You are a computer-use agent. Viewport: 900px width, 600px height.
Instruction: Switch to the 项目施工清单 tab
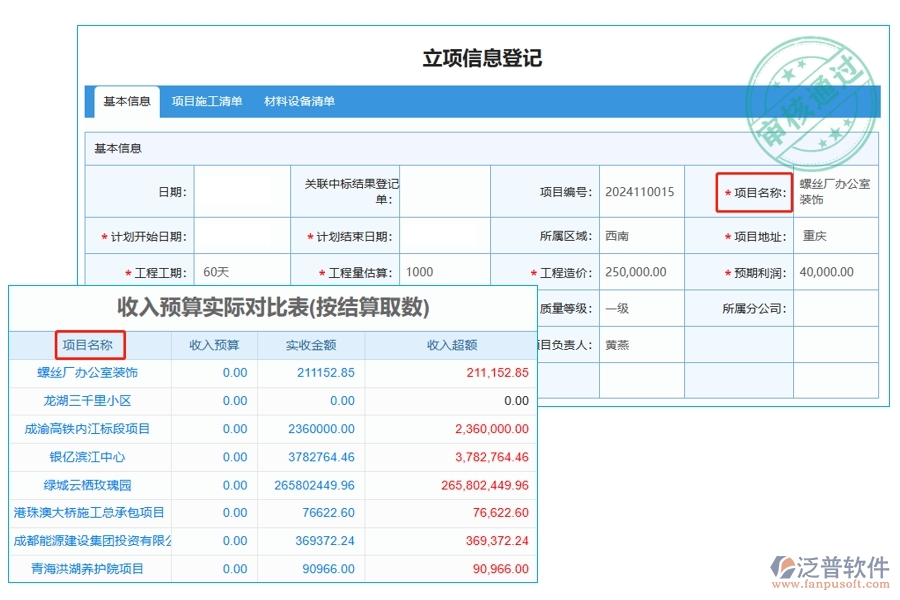(206, 101)
